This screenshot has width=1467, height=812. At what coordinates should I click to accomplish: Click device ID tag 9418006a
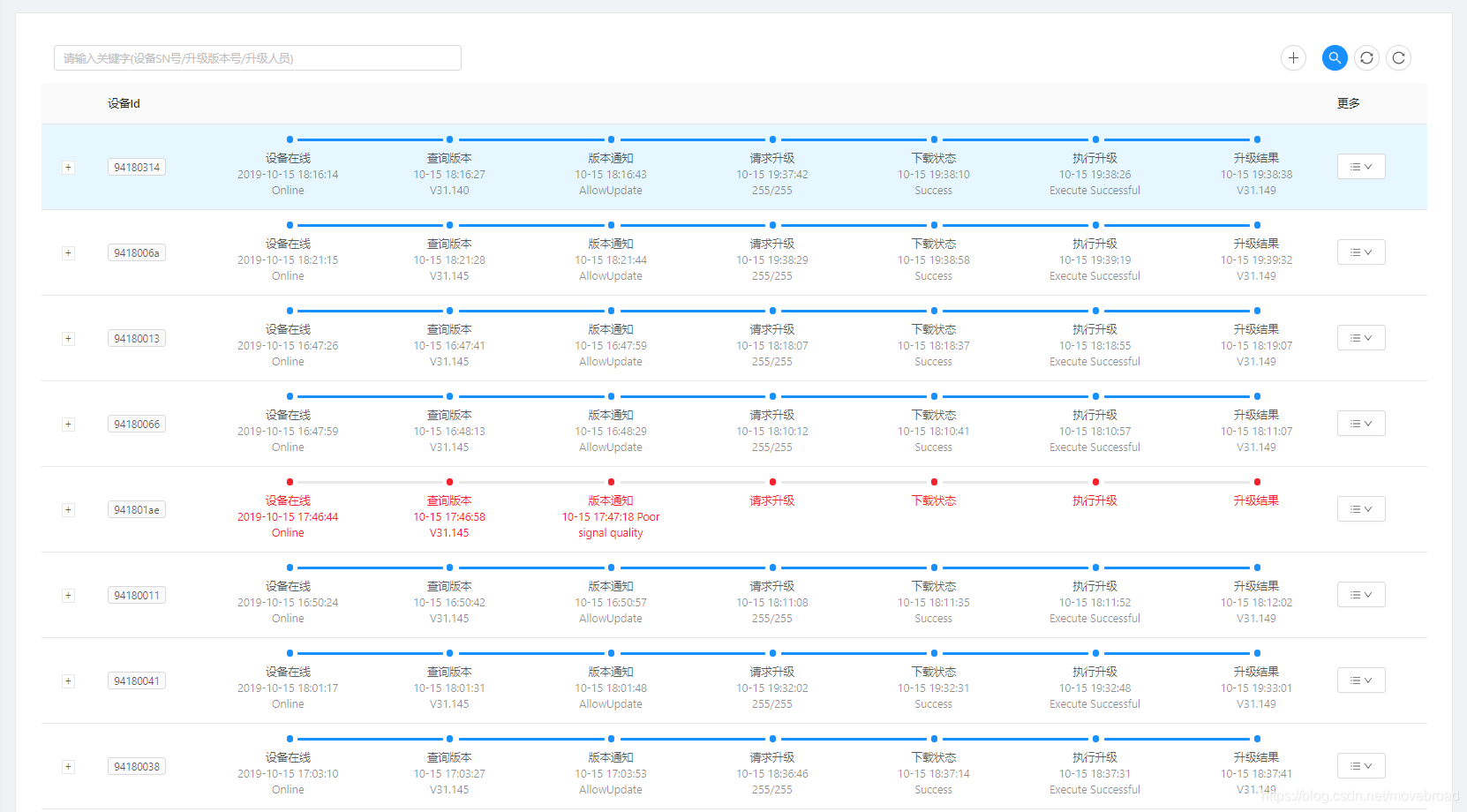[137, 253]
